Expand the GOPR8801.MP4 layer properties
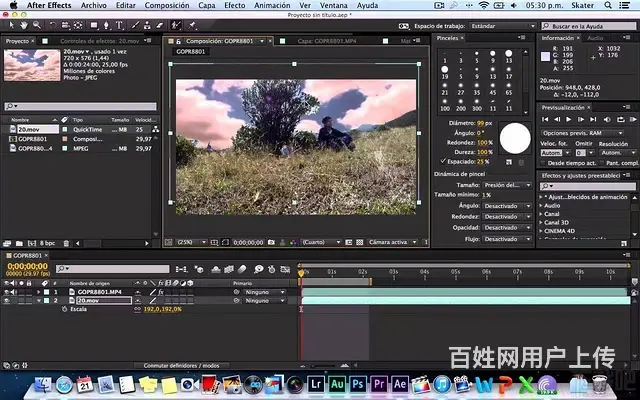The image size is (640, 400). pos(39,292)
